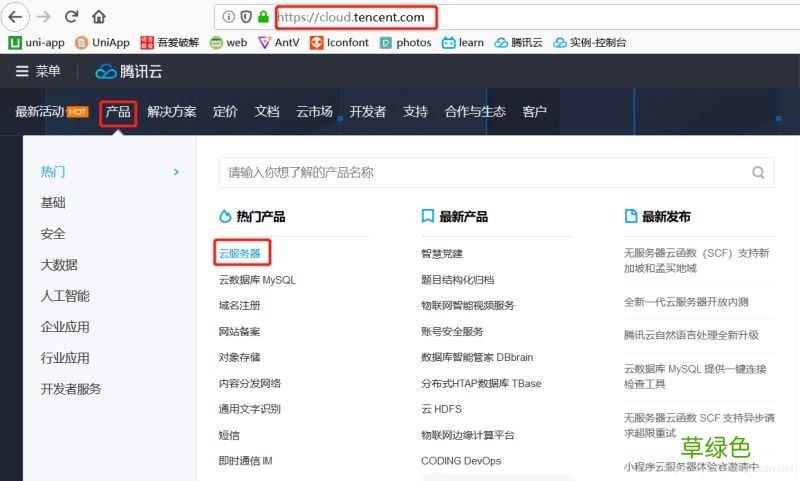Open 内容分发网络 product link

coord(250,384)
